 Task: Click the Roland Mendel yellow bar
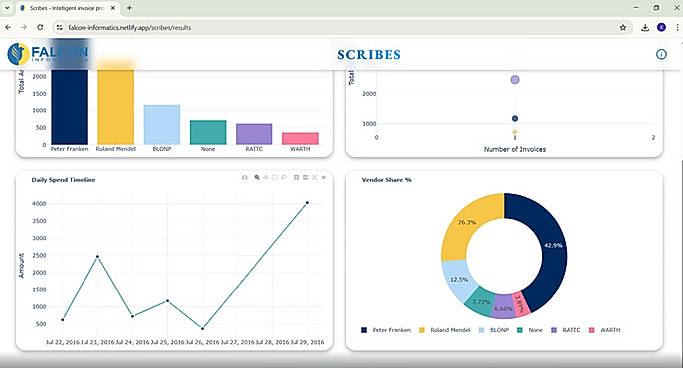(x=115, y=107)
